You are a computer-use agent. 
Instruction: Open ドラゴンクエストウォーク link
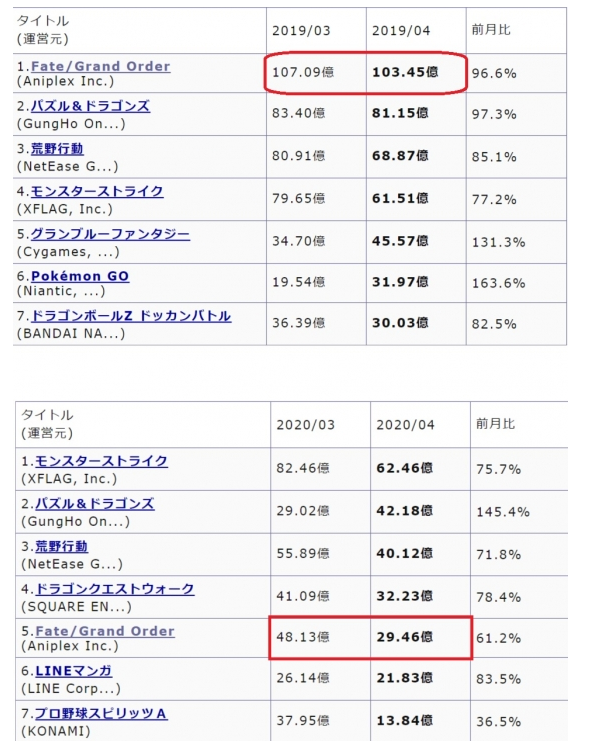(115, 589)
